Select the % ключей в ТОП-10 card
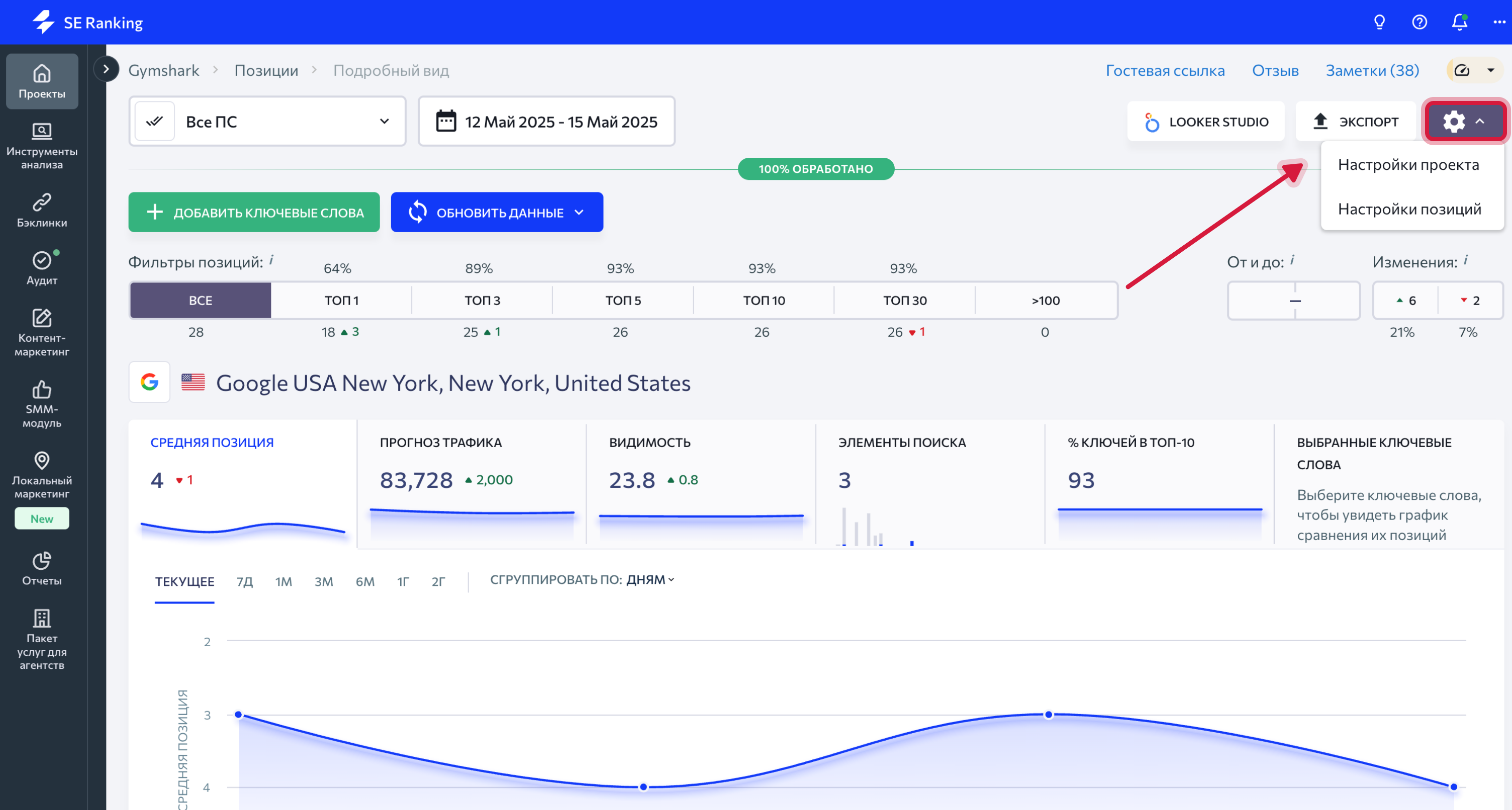 click(x=1160, y=484)
